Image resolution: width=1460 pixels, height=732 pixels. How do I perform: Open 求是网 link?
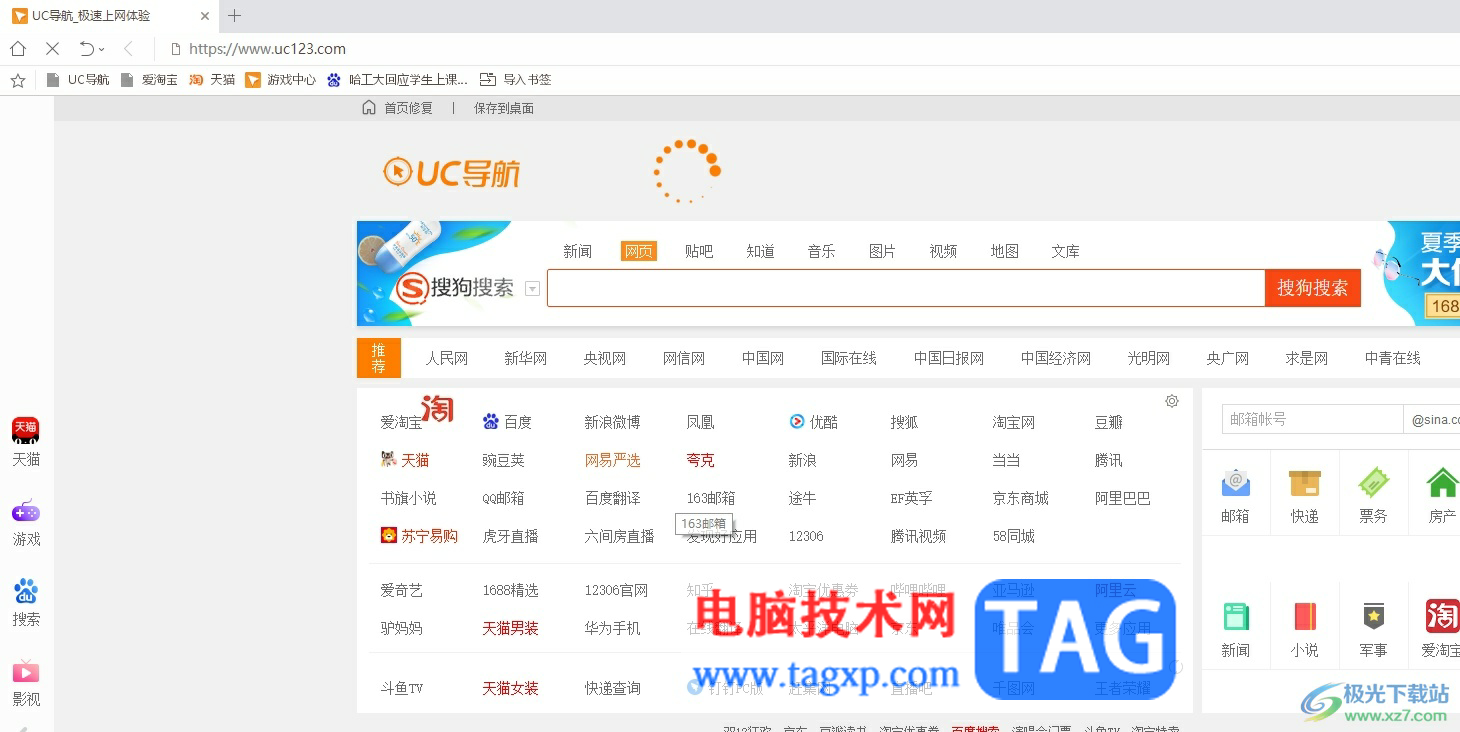point(1307,358)
